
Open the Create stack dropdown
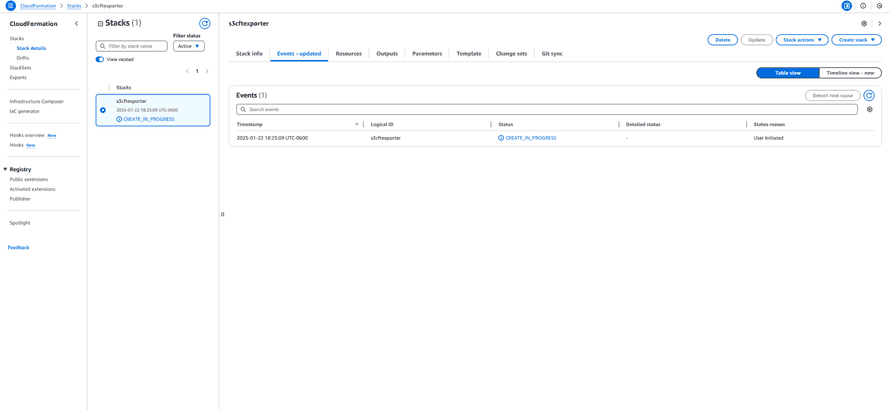tap(856, 40)
